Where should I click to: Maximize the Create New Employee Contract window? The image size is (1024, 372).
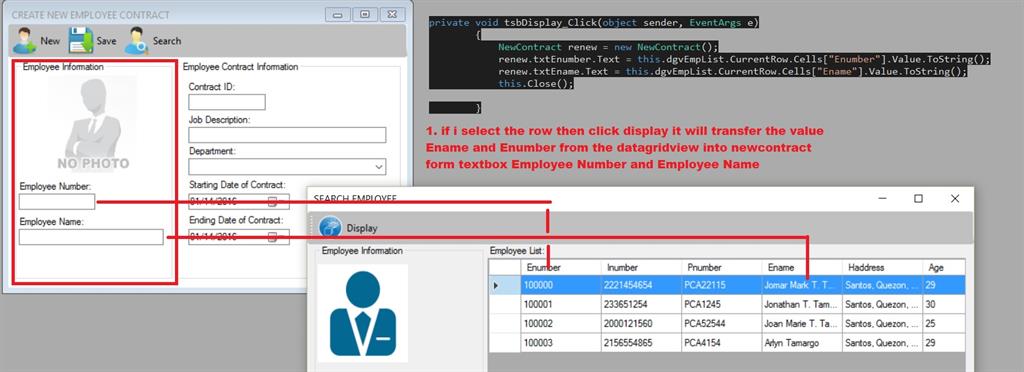[365, 14]
